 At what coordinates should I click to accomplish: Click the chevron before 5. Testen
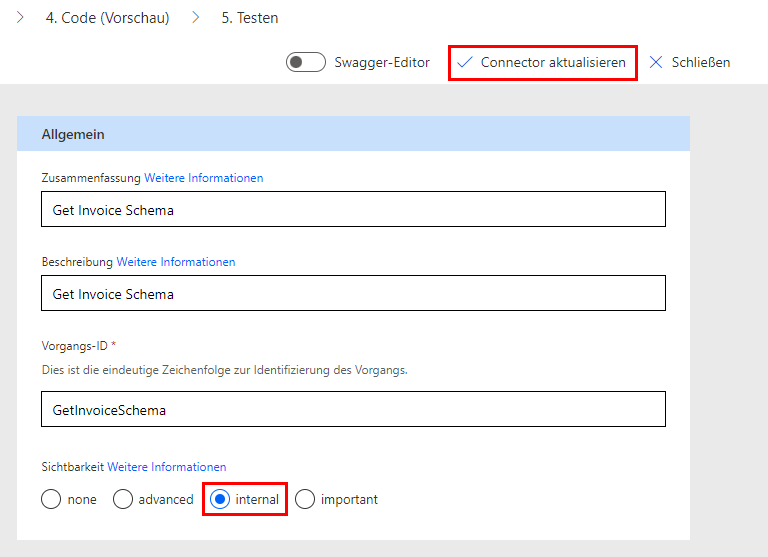pos(195,18)
